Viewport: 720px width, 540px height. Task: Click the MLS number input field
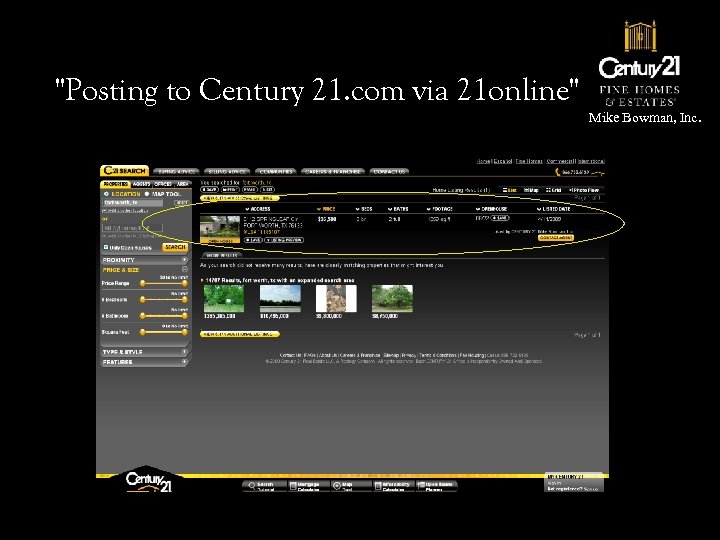(133, 228)
